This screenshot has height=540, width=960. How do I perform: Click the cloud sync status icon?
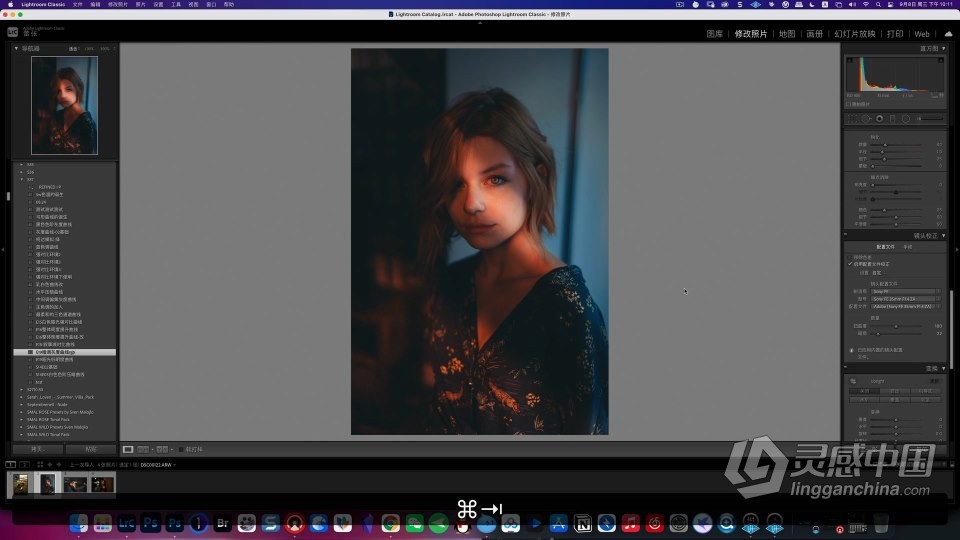tap(948, 34)
